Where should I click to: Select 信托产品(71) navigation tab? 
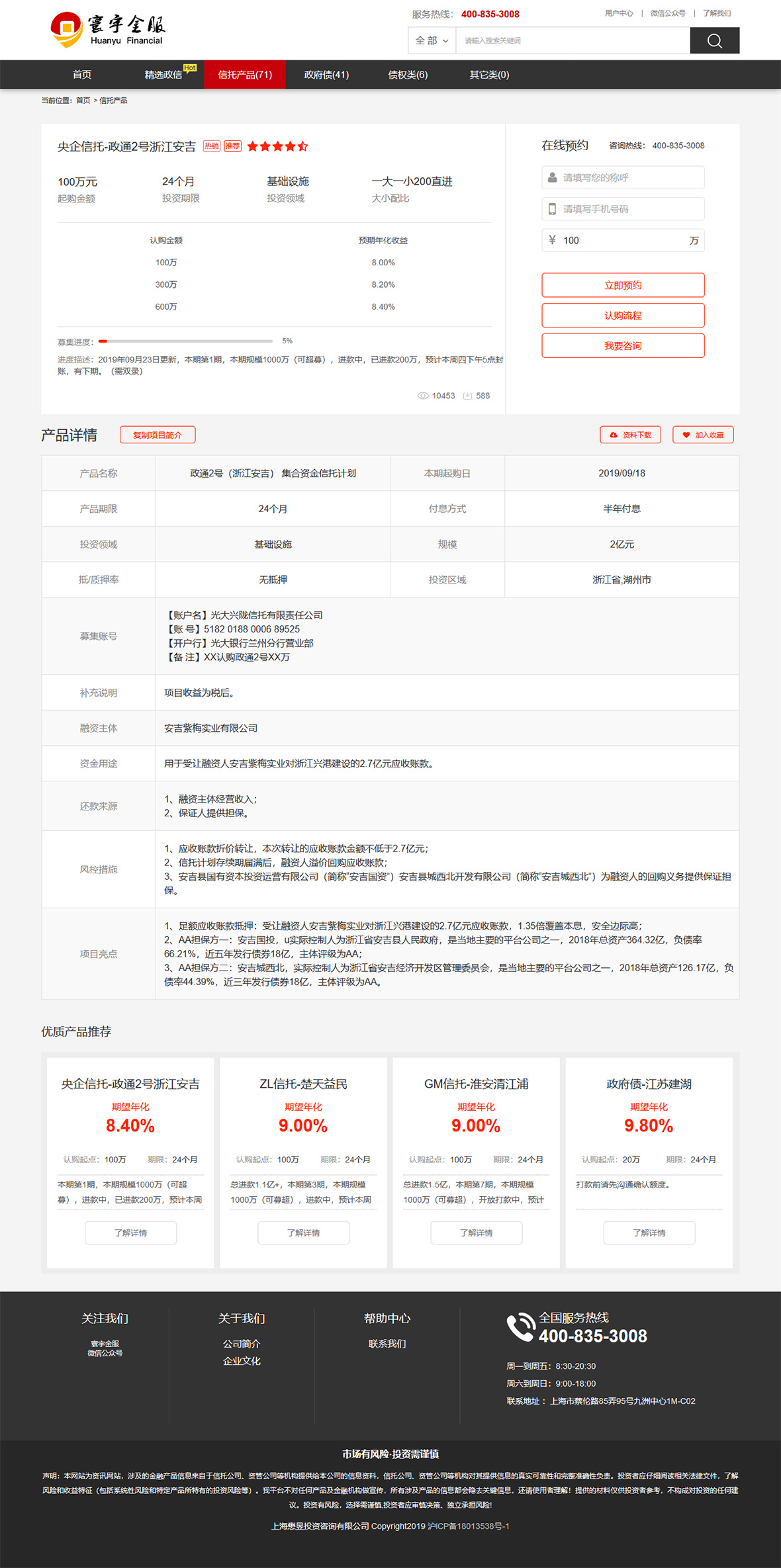click(x=245, y=75)
